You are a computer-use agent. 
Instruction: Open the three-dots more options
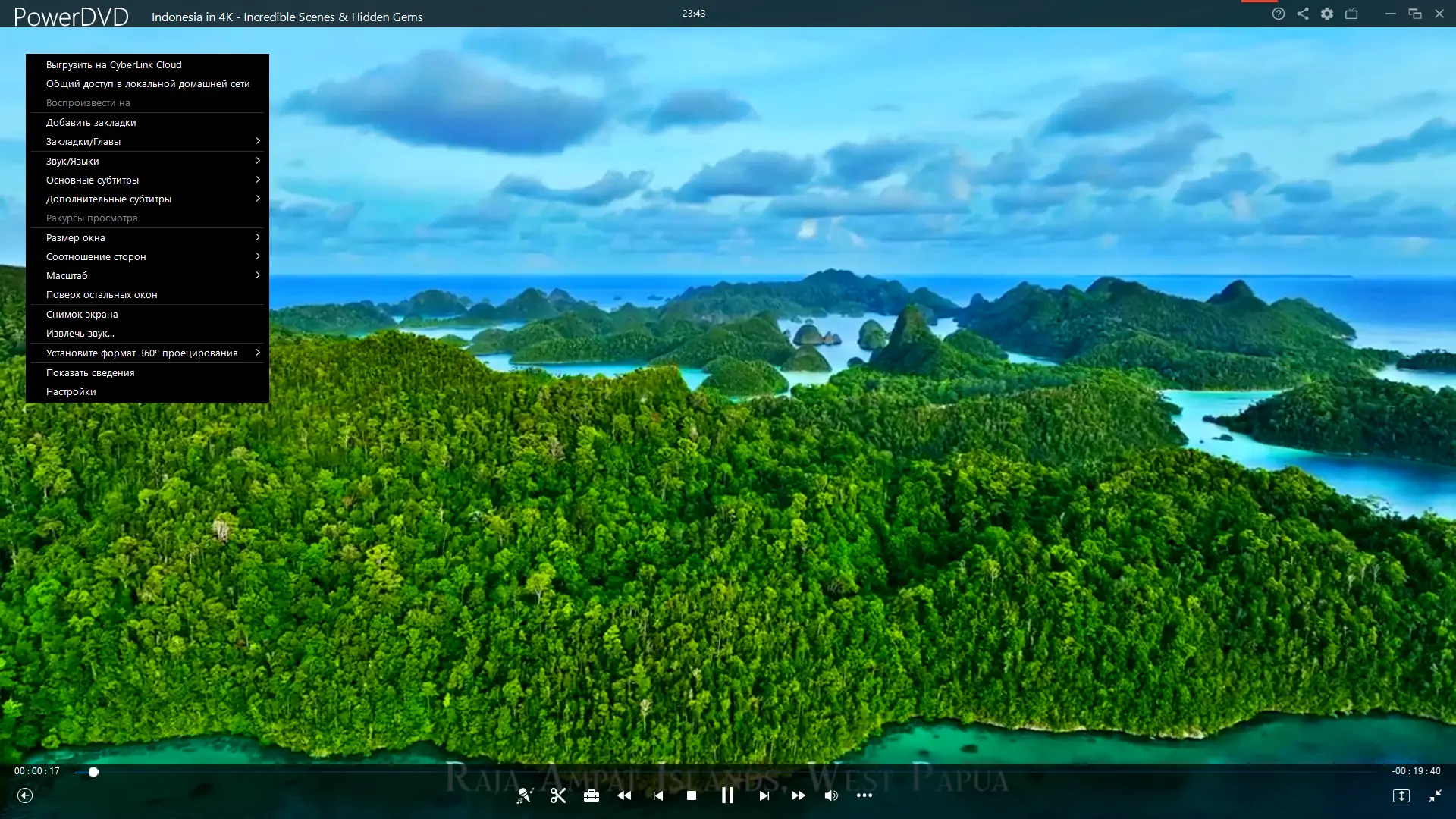pyautogui.click(x=864, y=795)
